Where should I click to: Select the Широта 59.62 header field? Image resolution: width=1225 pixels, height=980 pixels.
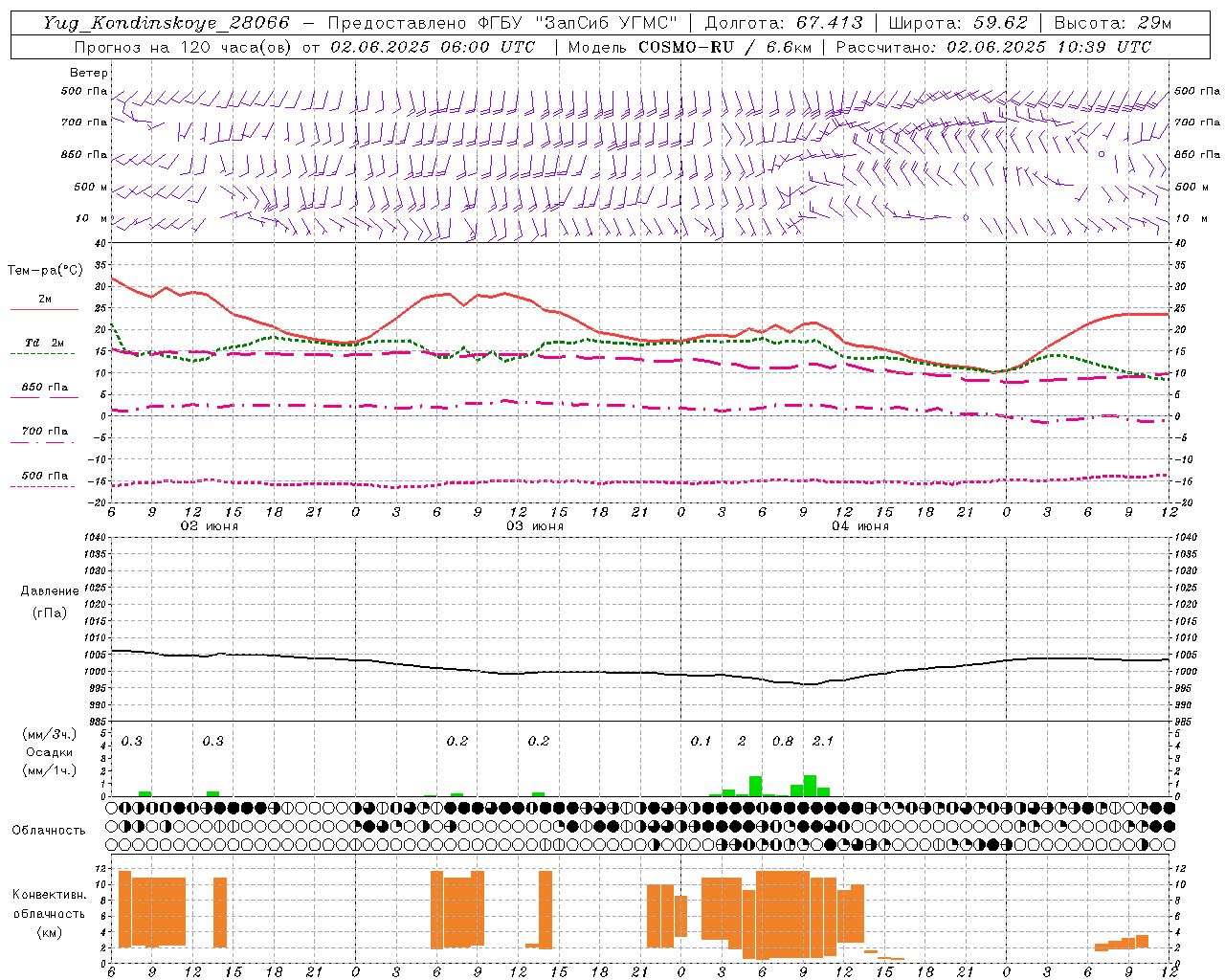coord(958,23)
